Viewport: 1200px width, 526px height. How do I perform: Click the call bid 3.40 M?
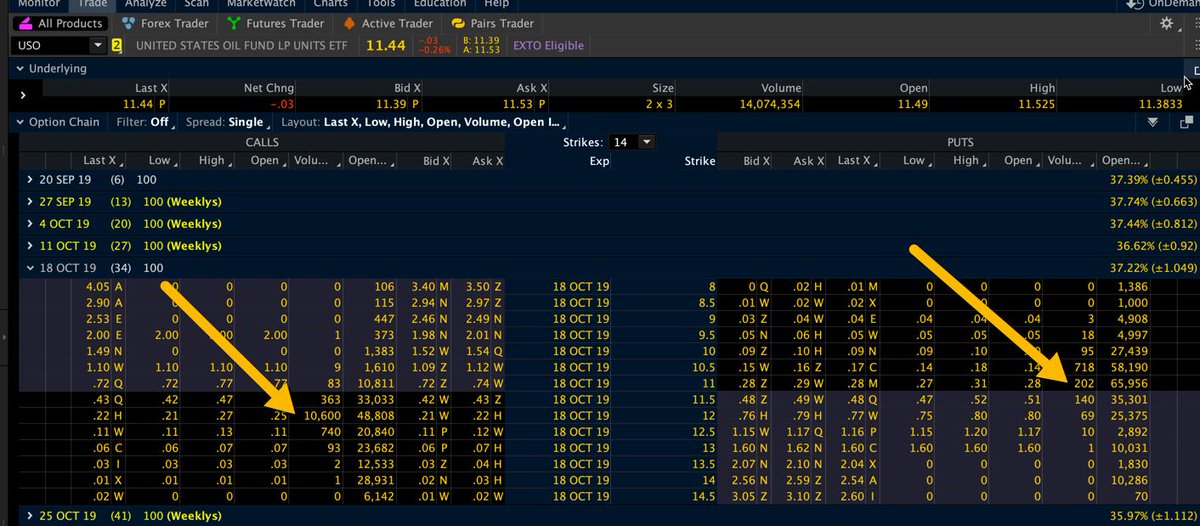tap(431, 286)
